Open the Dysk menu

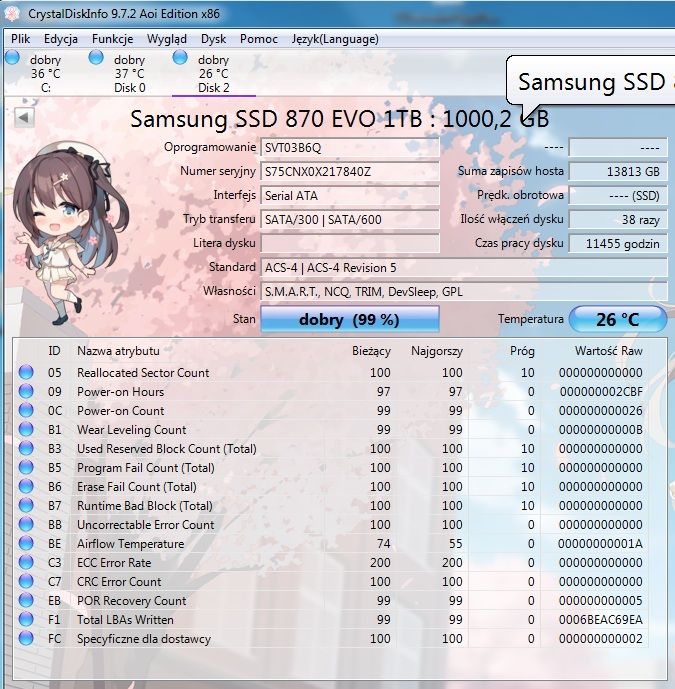pos(213,39)
